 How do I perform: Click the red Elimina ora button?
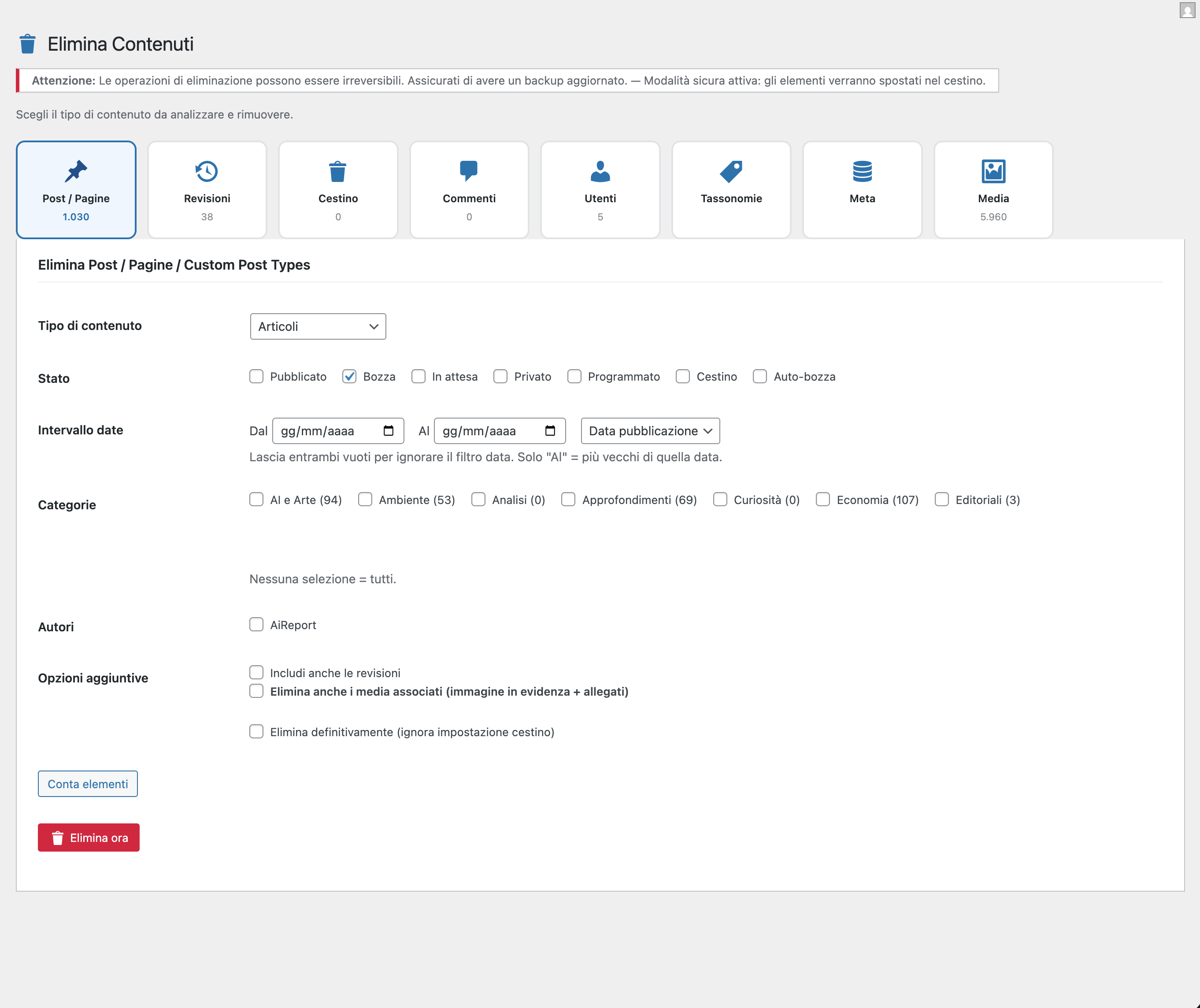tap(89, 838)
